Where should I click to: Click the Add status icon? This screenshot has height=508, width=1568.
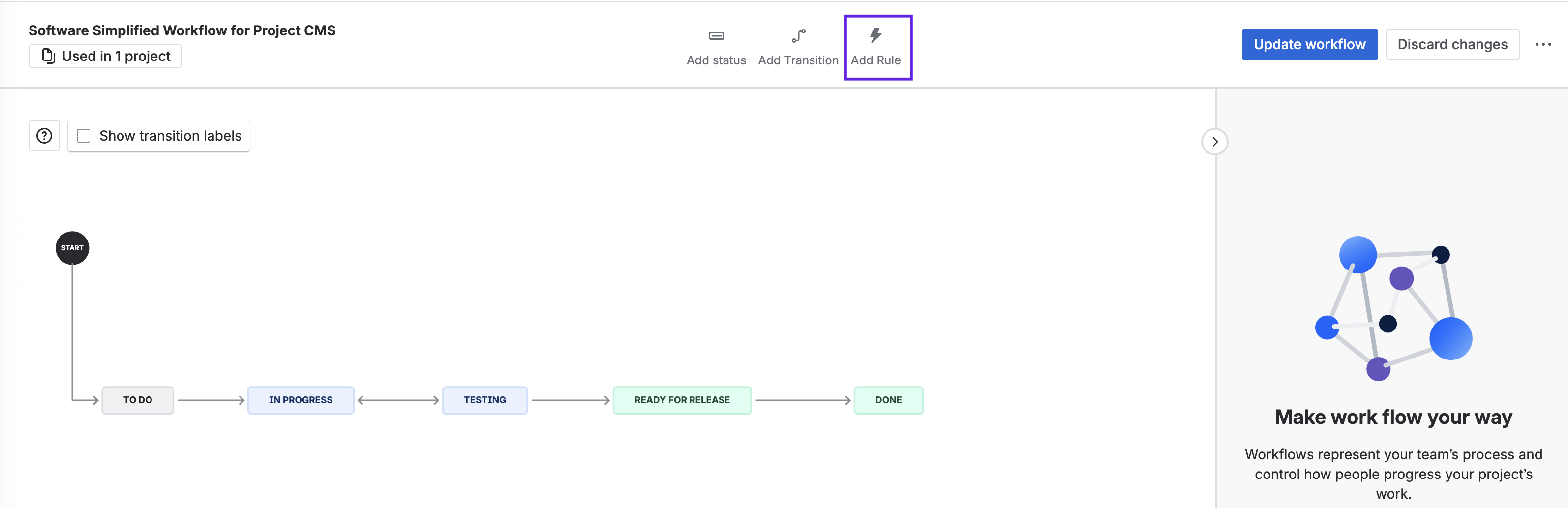(x=716, y=36)
